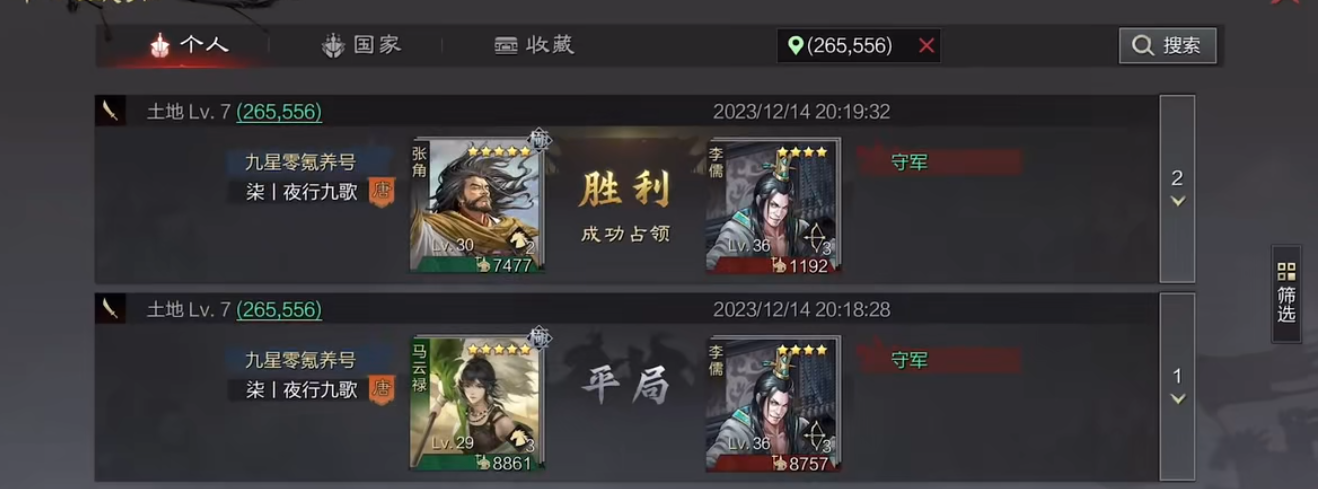Click the blade icon of second report
The image size is (1318, 489).
tap(110, 309)
